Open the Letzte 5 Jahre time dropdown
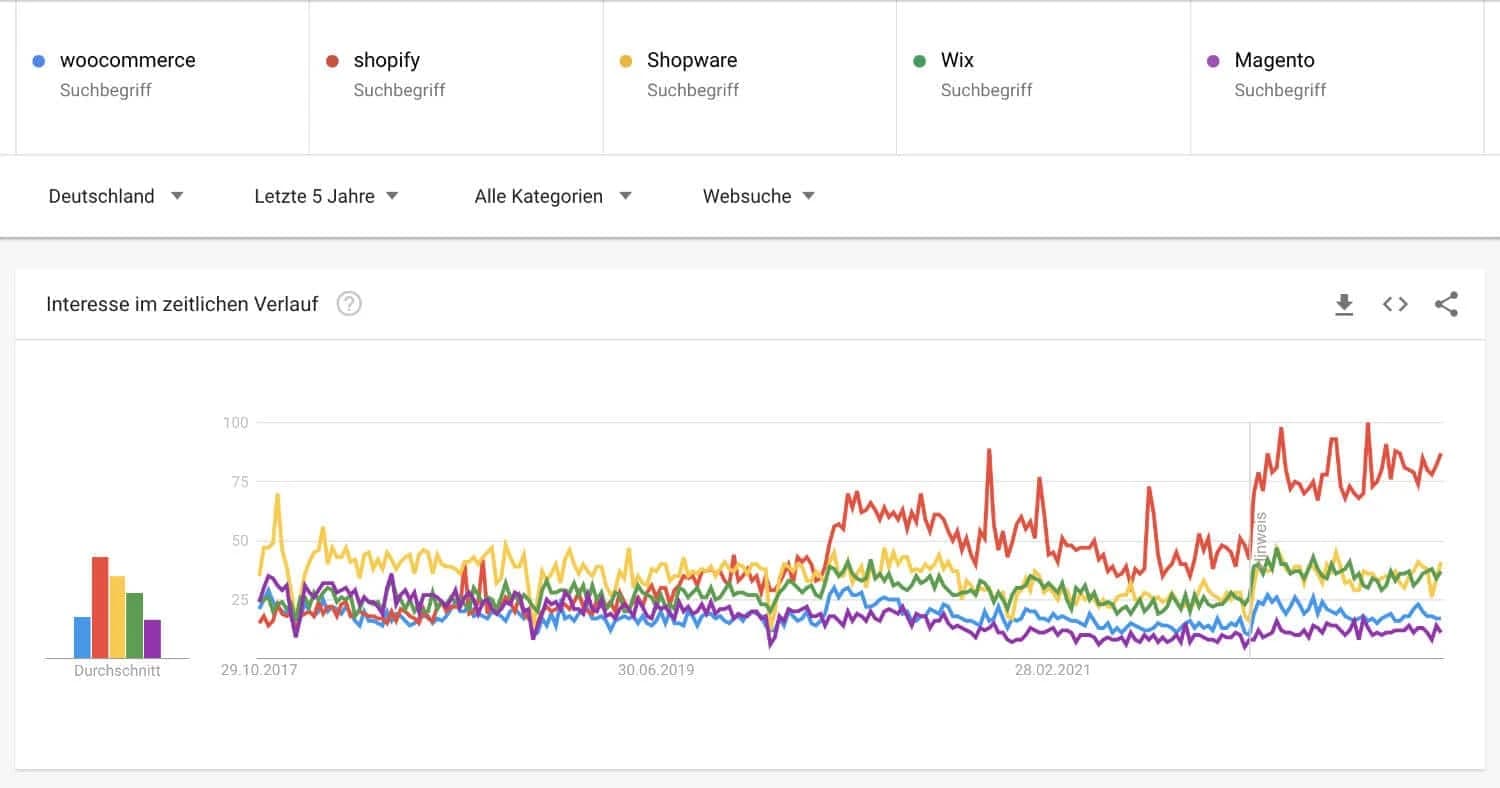The height and width of the screenshot is (788, 1500). 326,196
